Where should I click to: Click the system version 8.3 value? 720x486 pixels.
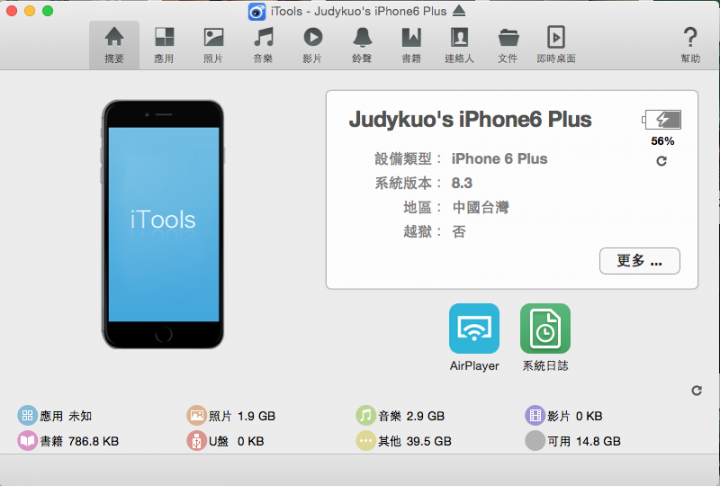point(461,183)
